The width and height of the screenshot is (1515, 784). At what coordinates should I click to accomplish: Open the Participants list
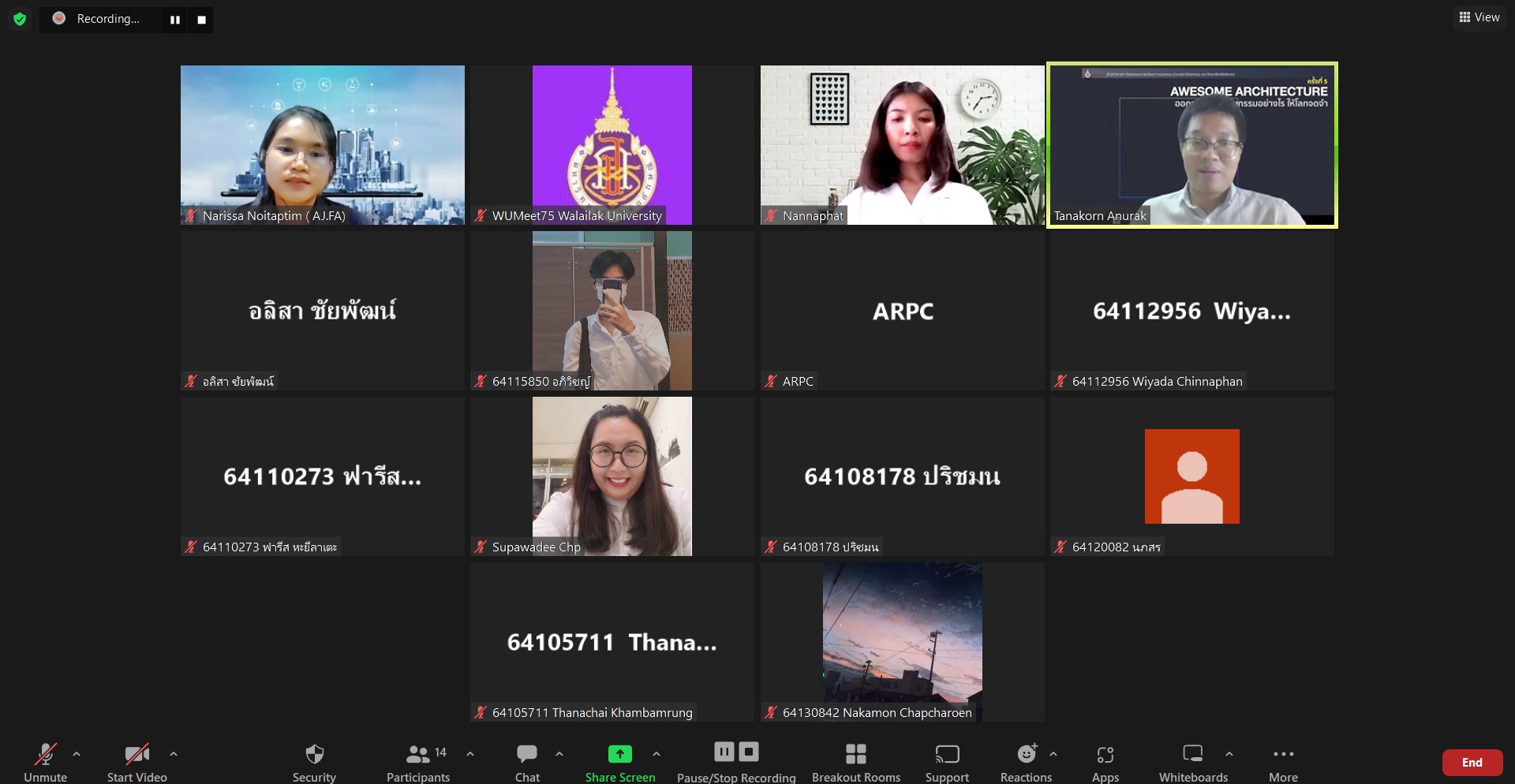click(418, 755)
